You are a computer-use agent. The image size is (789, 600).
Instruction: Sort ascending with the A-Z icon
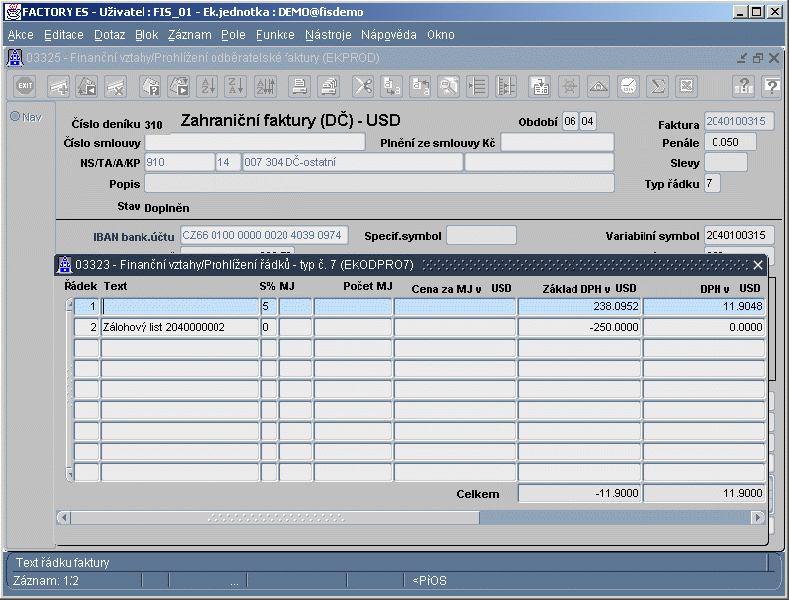tap(208, 86)
